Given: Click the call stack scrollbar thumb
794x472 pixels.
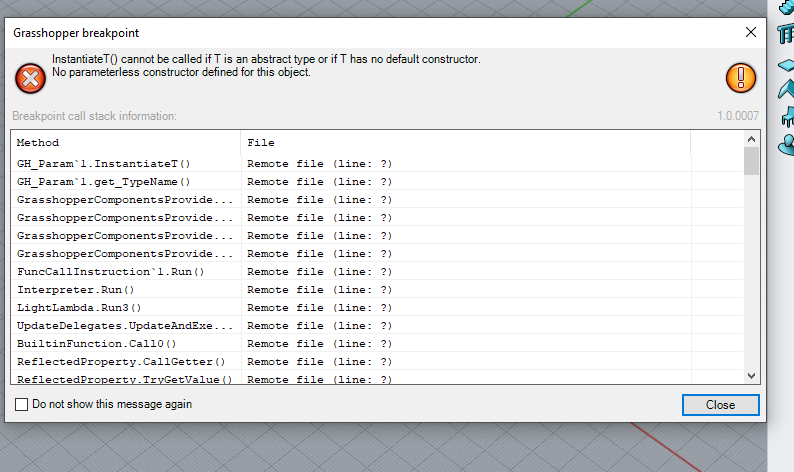Looking at the screenshot, I should coord(751,161).
